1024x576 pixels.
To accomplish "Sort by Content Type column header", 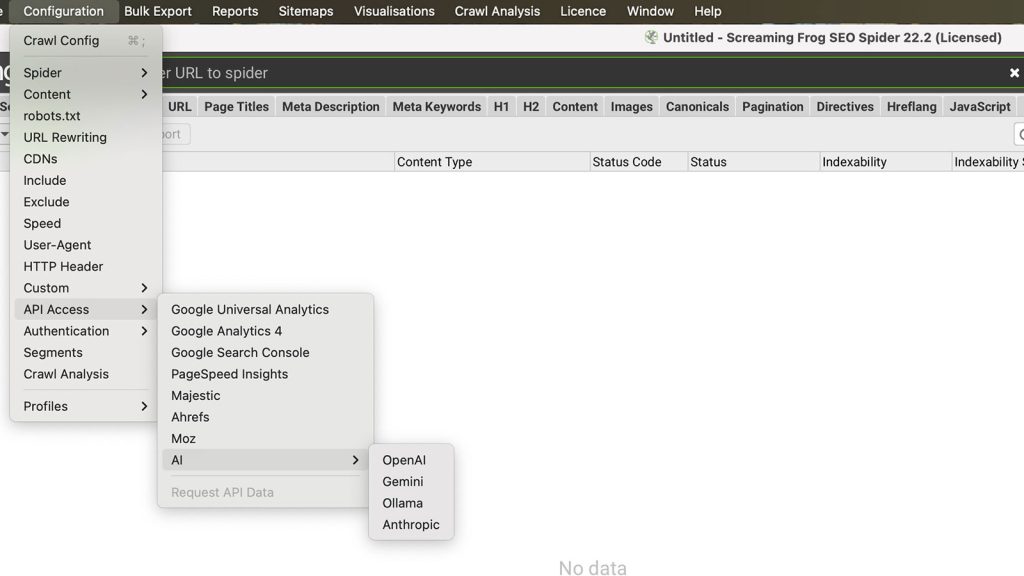I will coord(492,162).
